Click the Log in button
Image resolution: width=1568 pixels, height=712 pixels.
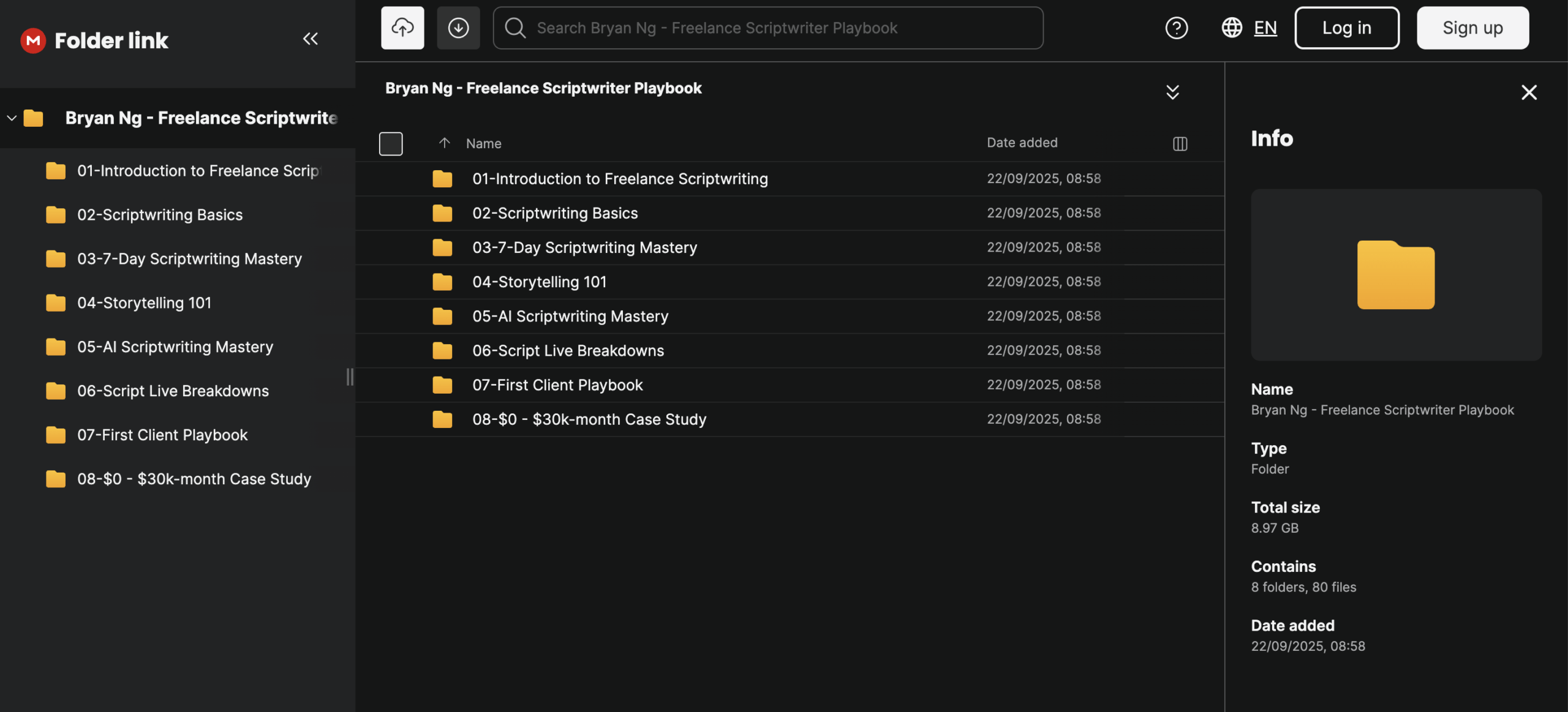[1346, 28]
